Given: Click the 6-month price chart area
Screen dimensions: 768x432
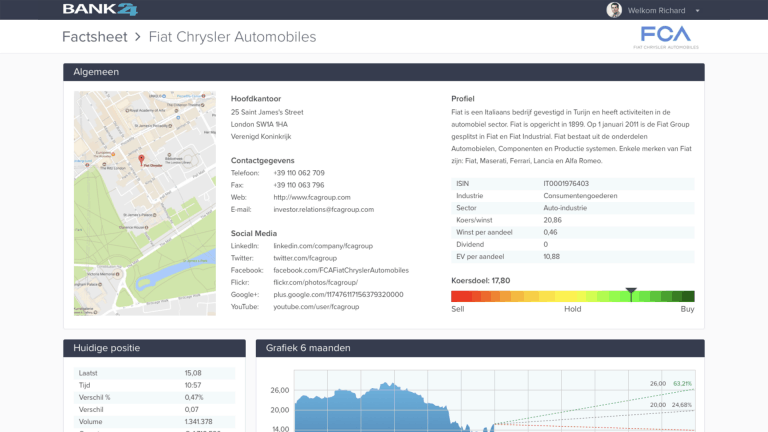Looking at the screenshot, I should tap(494, 401).
